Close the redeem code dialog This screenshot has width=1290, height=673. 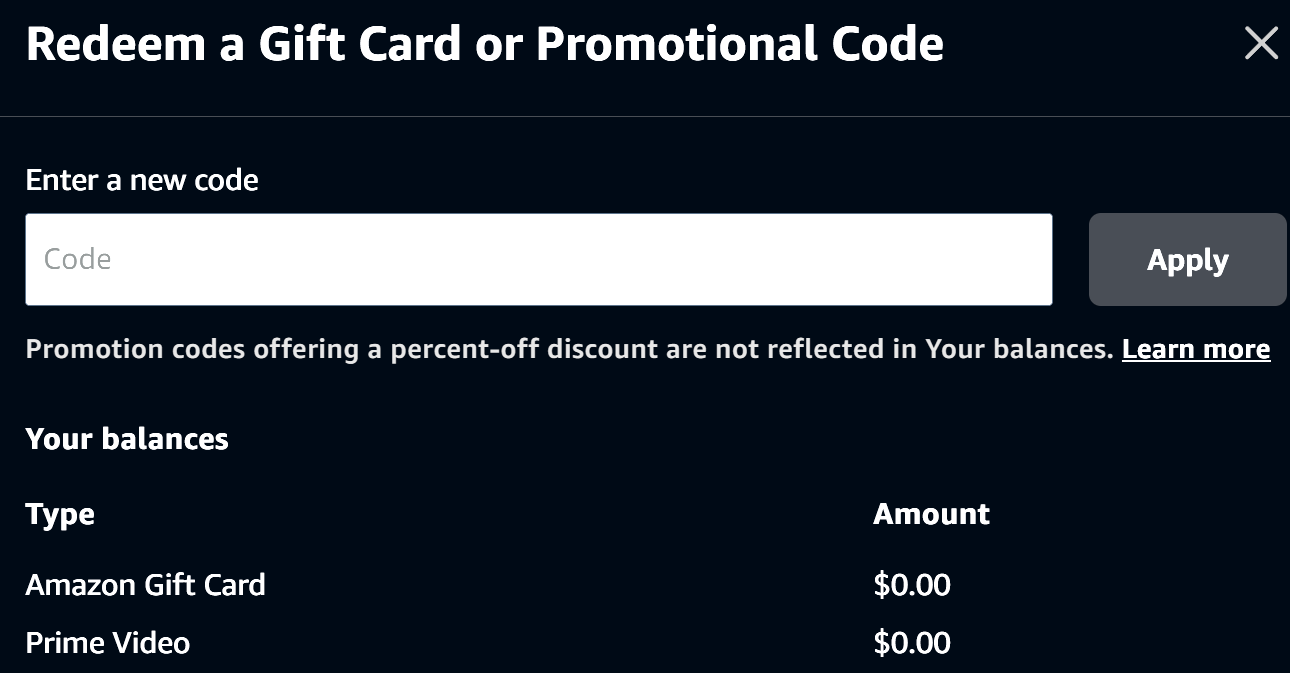click(x=1260, y=44)
